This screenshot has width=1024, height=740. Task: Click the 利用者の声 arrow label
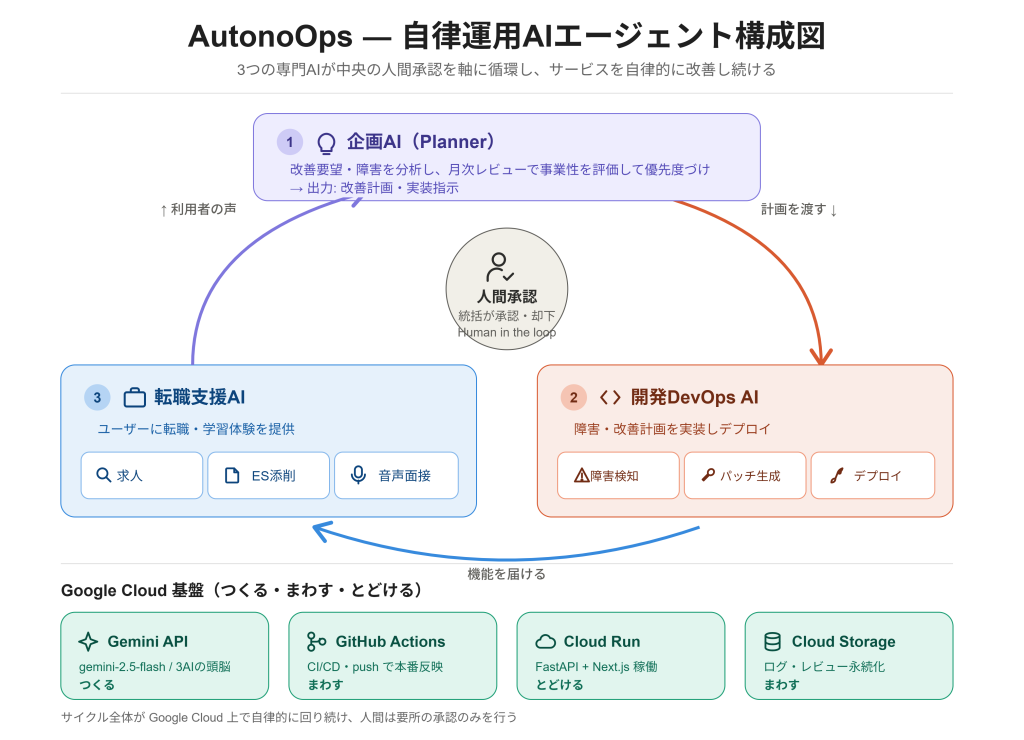[198, 209]
